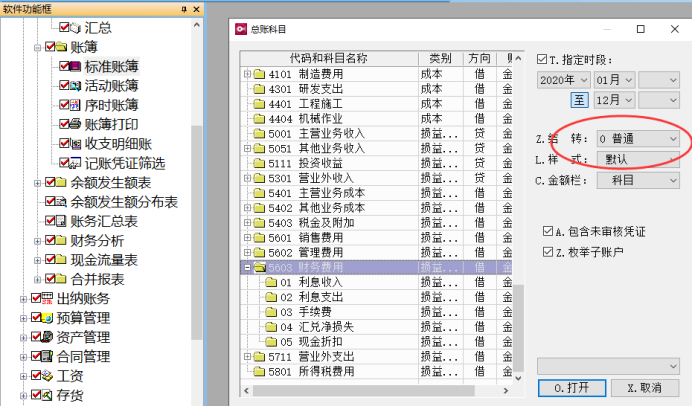Select the 5603 财务费用 folder icon
This screenshot has height=407, width=692.
[x=258, y=268]
